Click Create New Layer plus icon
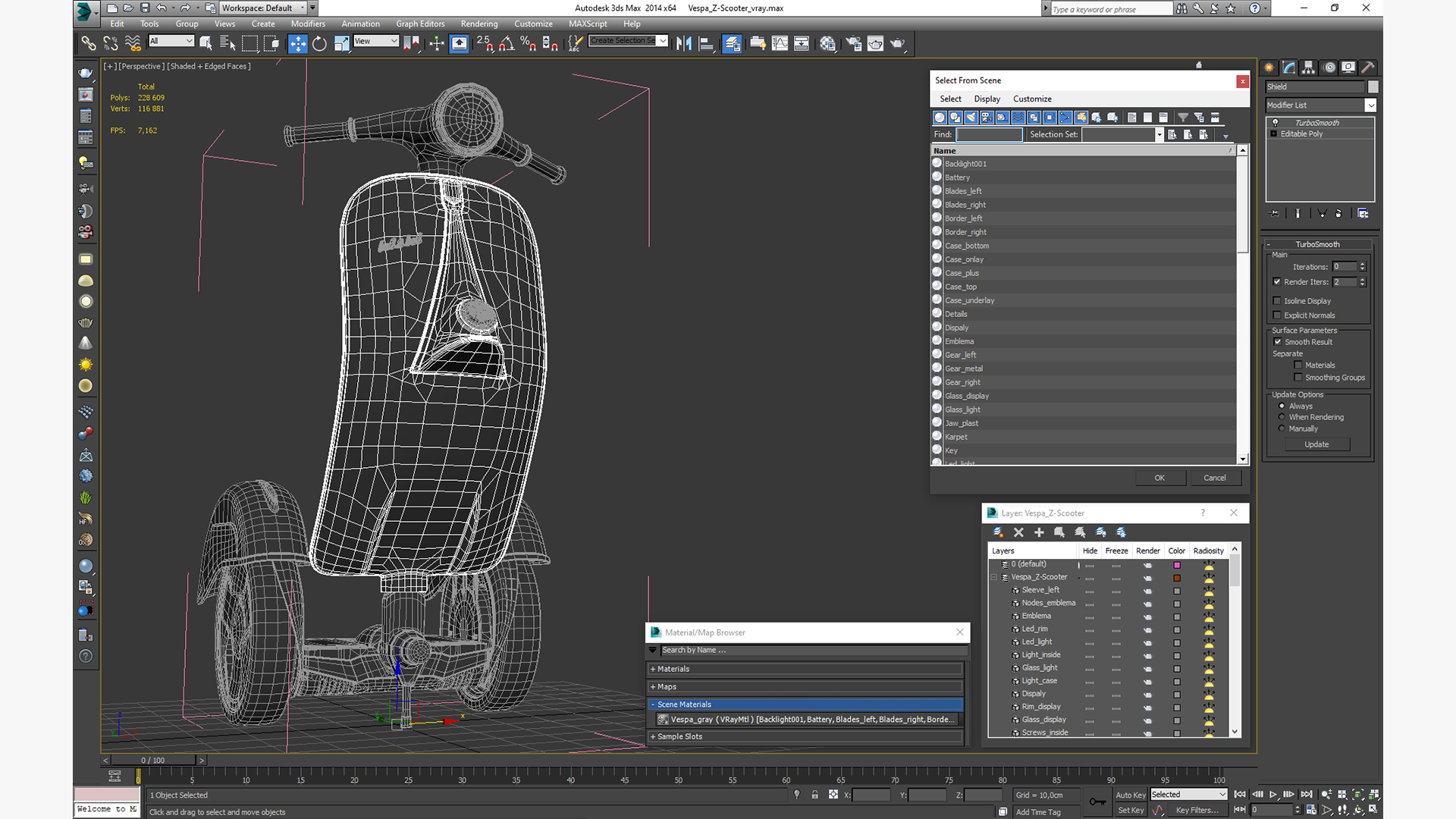The width and height of the screenshot is (1456, 819). [x=1039, y=532]
